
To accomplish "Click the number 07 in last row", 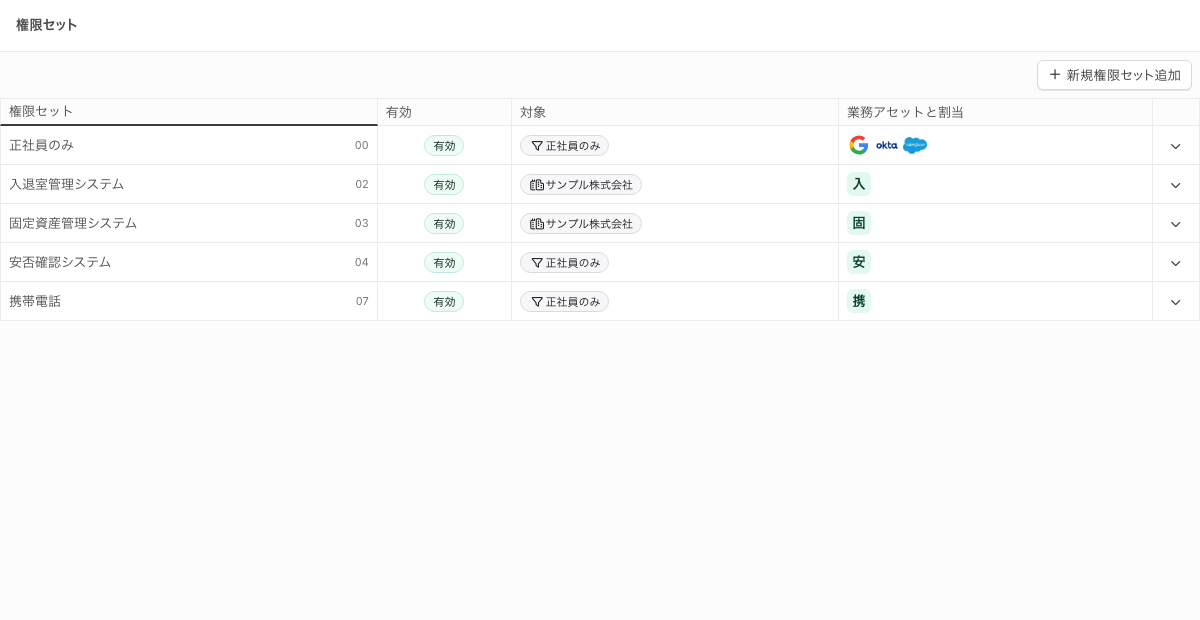I will (x=362, y=301).
